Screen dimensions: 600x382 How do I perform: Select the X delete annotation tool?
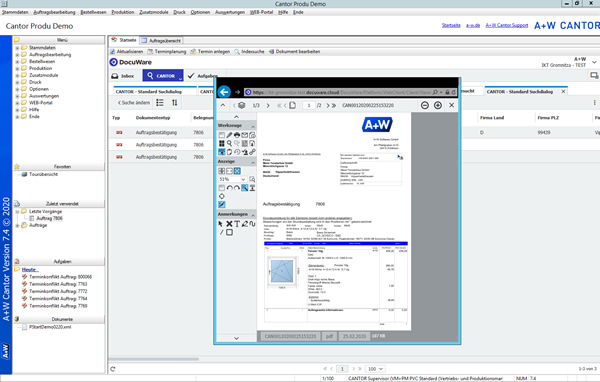(229, 224)
